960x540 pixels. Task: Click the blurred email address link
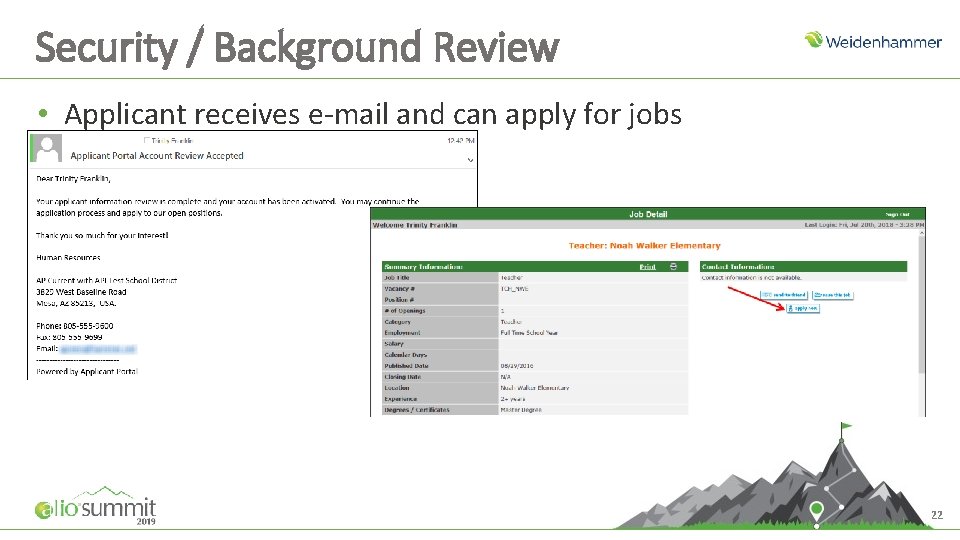[x=98, y=349]
